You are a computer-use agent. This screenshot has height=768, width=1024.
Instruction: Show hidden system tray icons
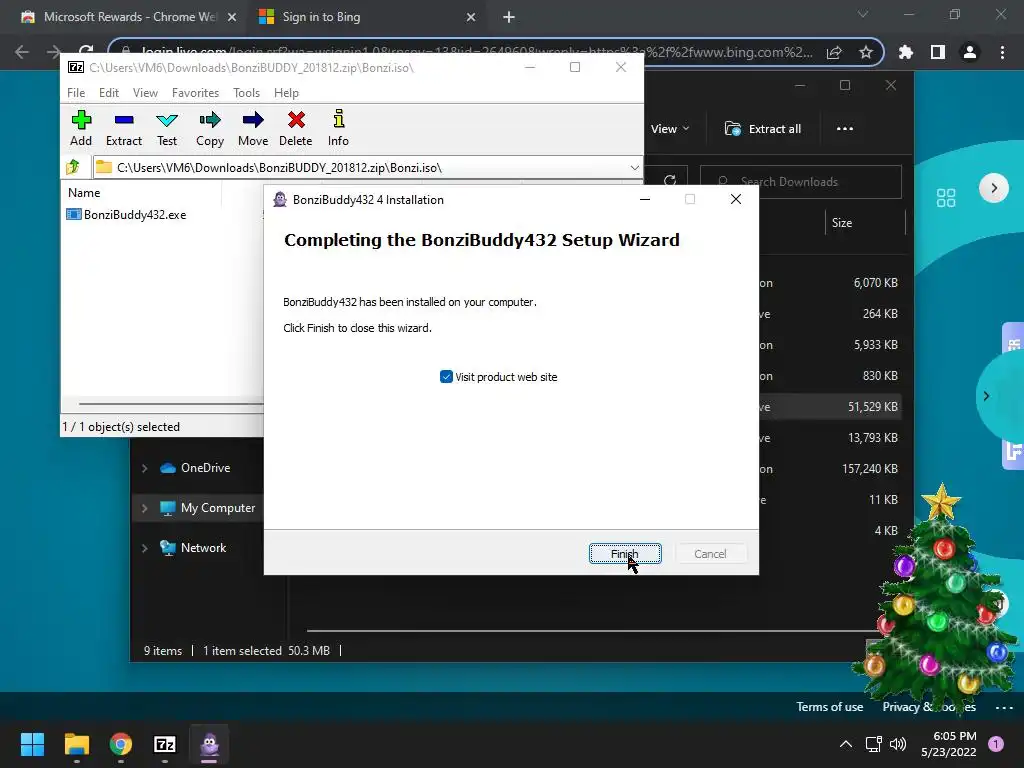pyautogui.click(x=846, y=744)
